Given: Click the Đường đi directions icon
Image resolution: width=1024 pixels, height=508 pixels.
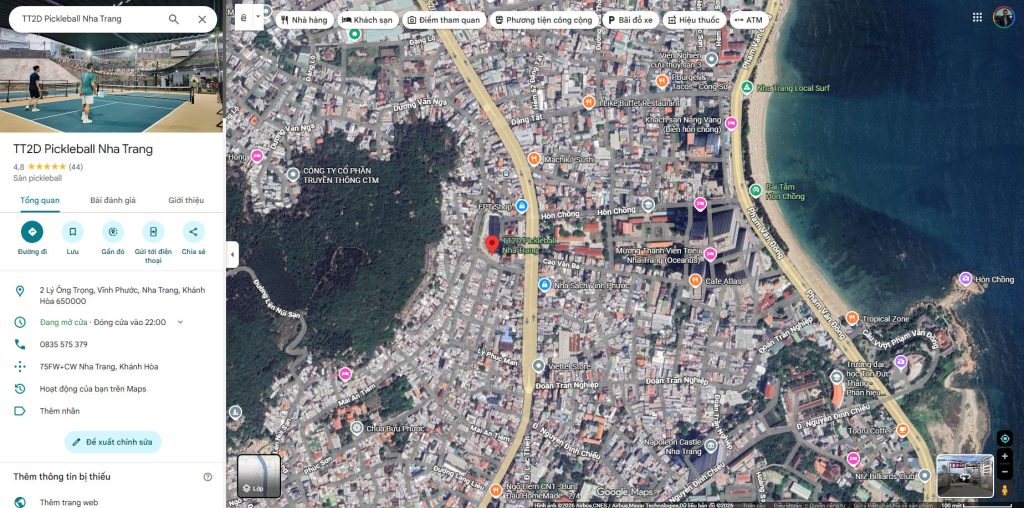Looking at the screenshot, I should coord(32,232).
